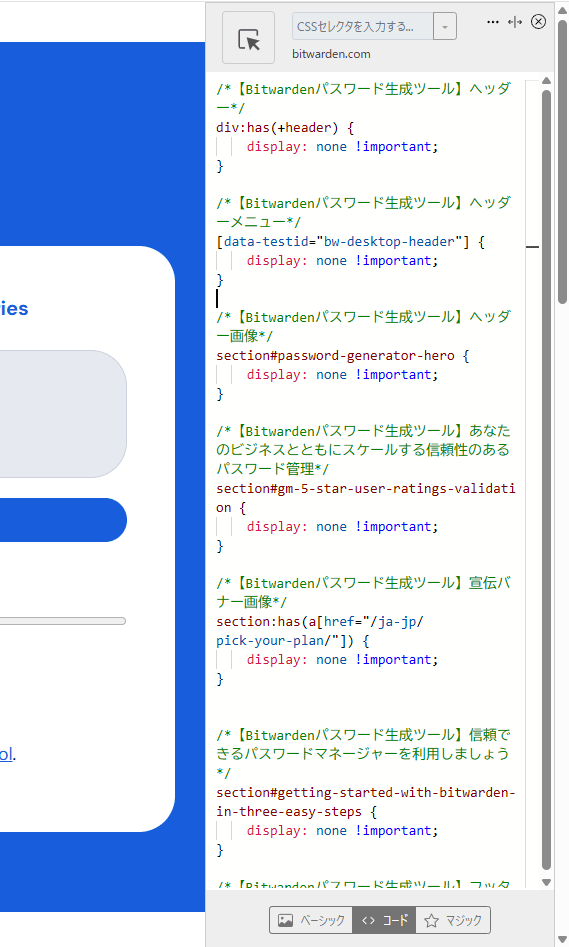Activate the element picker cursor button

tap(248, 38)
